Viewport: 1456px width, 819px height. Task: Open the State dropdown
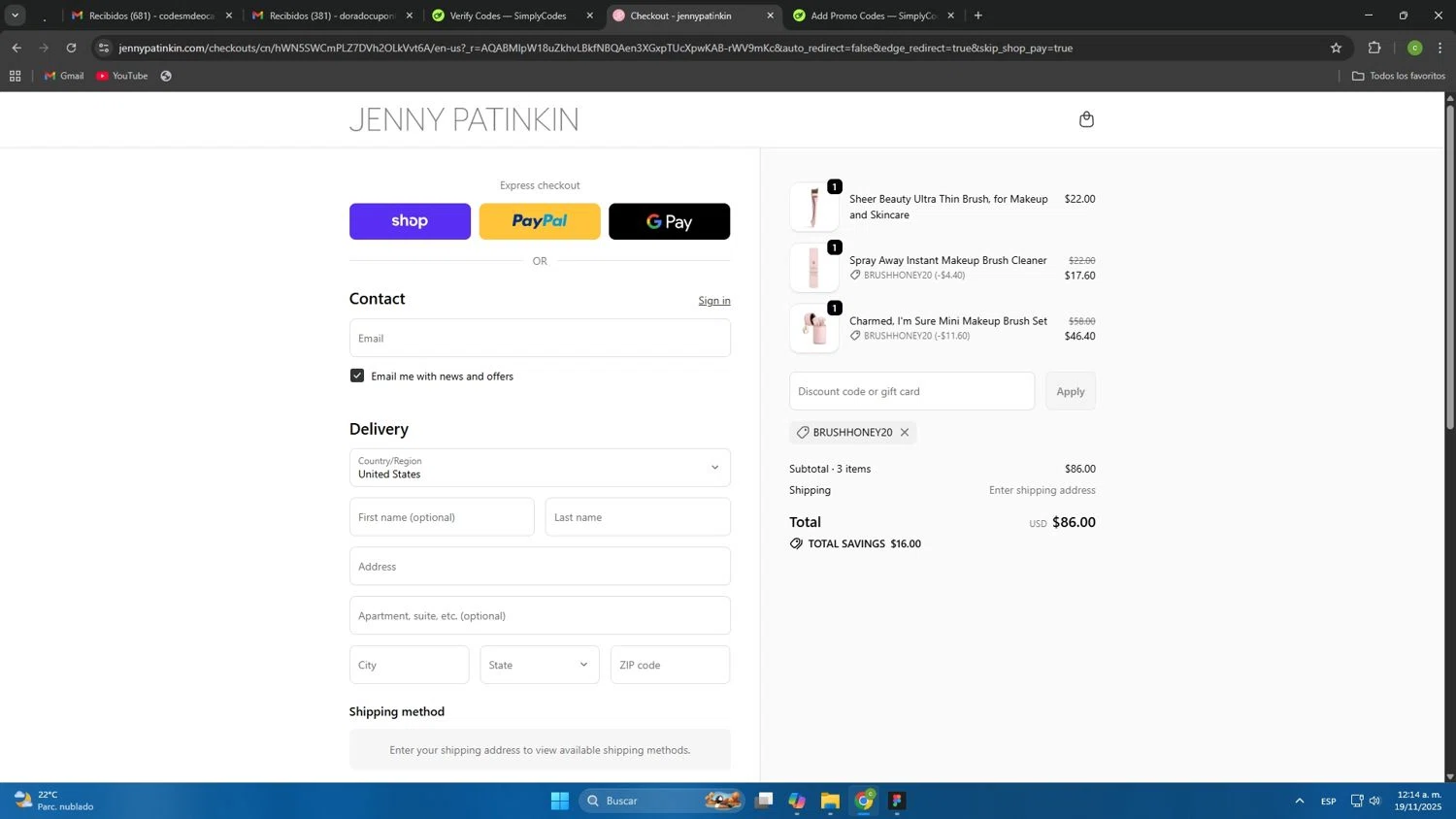pyautogui.click(x=540, y=665)
